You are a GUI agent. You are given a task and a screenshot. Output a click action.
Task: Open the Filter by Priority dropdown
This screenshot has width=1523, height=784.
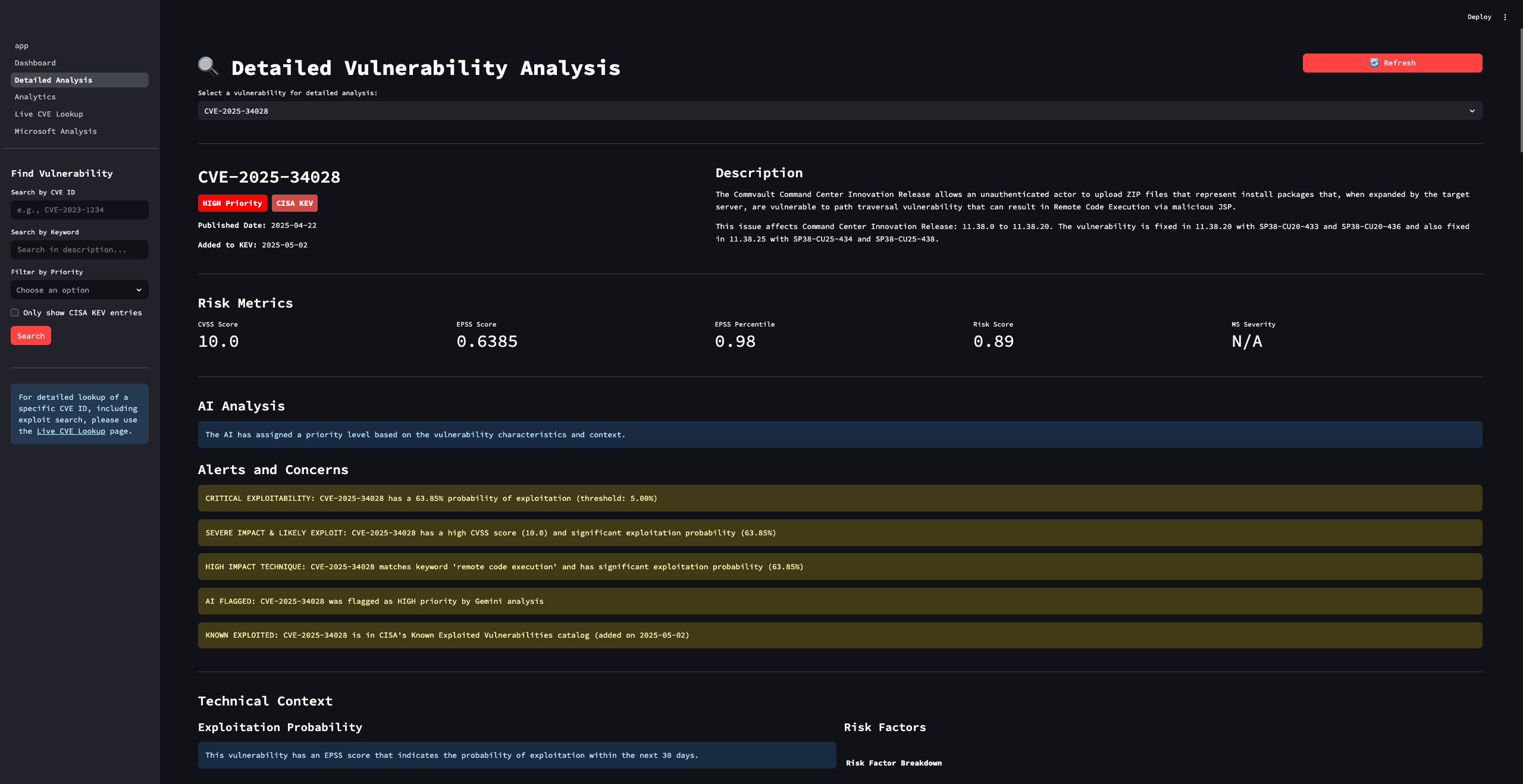79,290
